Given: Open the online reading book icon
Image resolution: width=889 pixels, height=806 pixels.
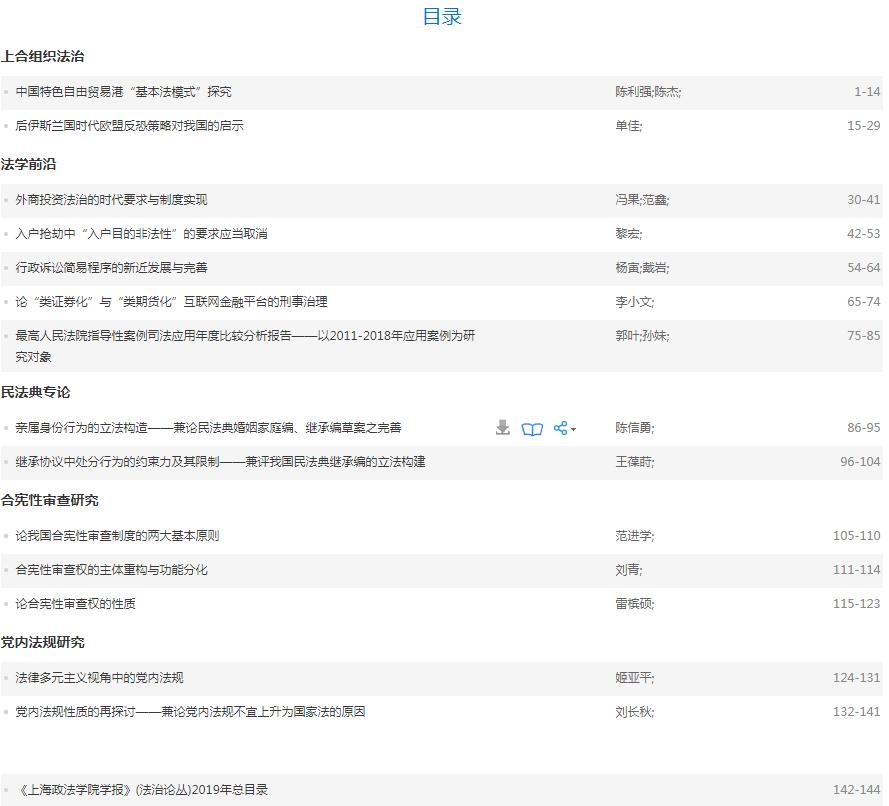Looking at the screenshot, I should pyautogui.click(x=532, y=429).
